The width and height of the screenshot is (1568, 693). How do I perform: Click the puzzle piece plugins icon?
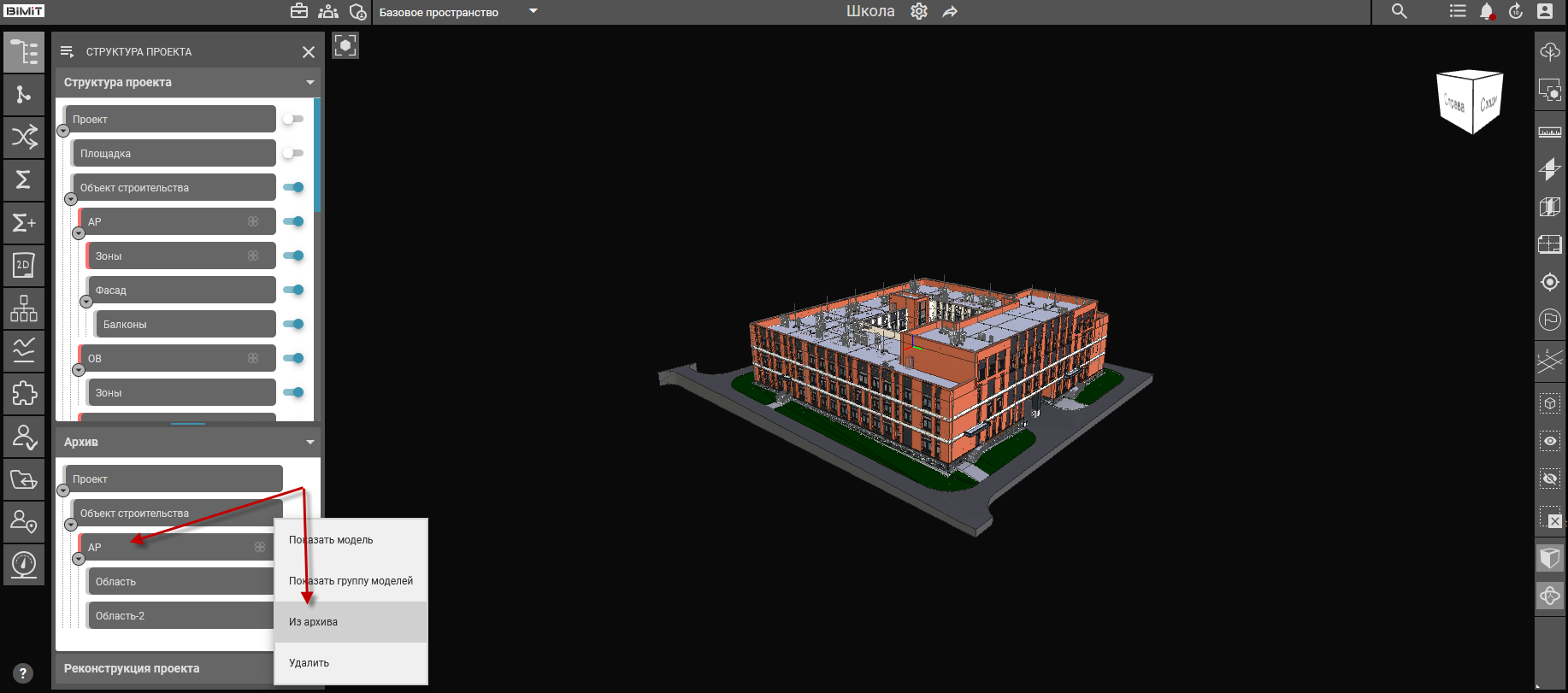point(24,393)
